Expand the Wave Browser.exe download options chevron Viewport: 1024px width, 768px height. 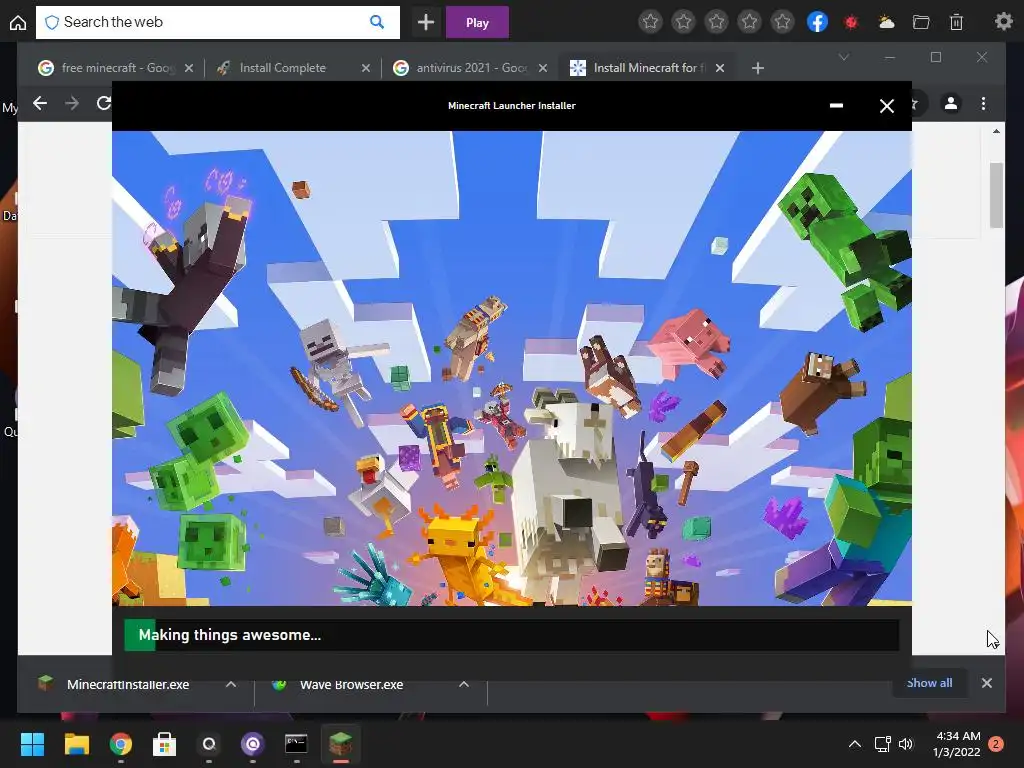tap(464, 684)
